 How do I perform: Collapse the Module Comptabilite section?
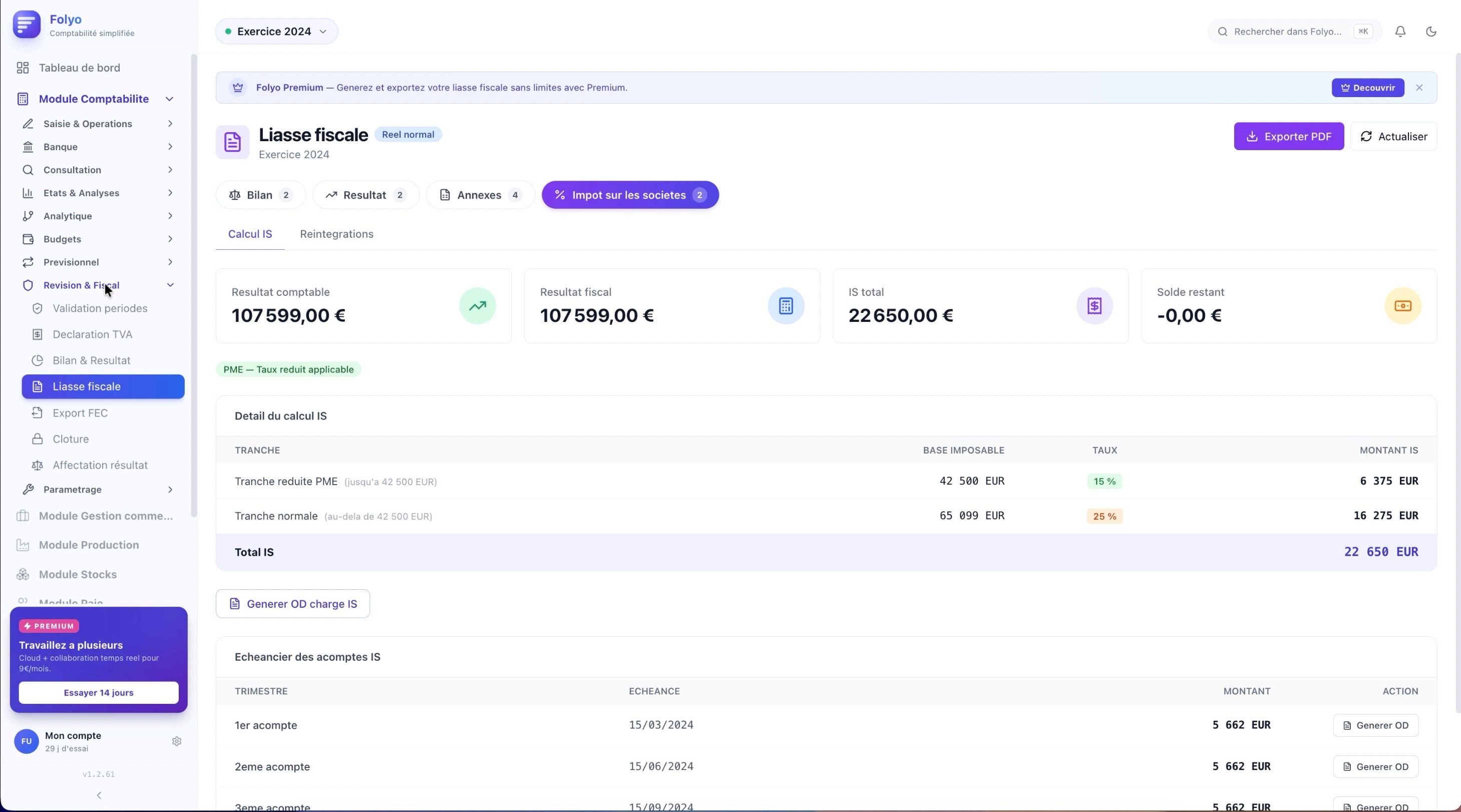pos(169,99)
